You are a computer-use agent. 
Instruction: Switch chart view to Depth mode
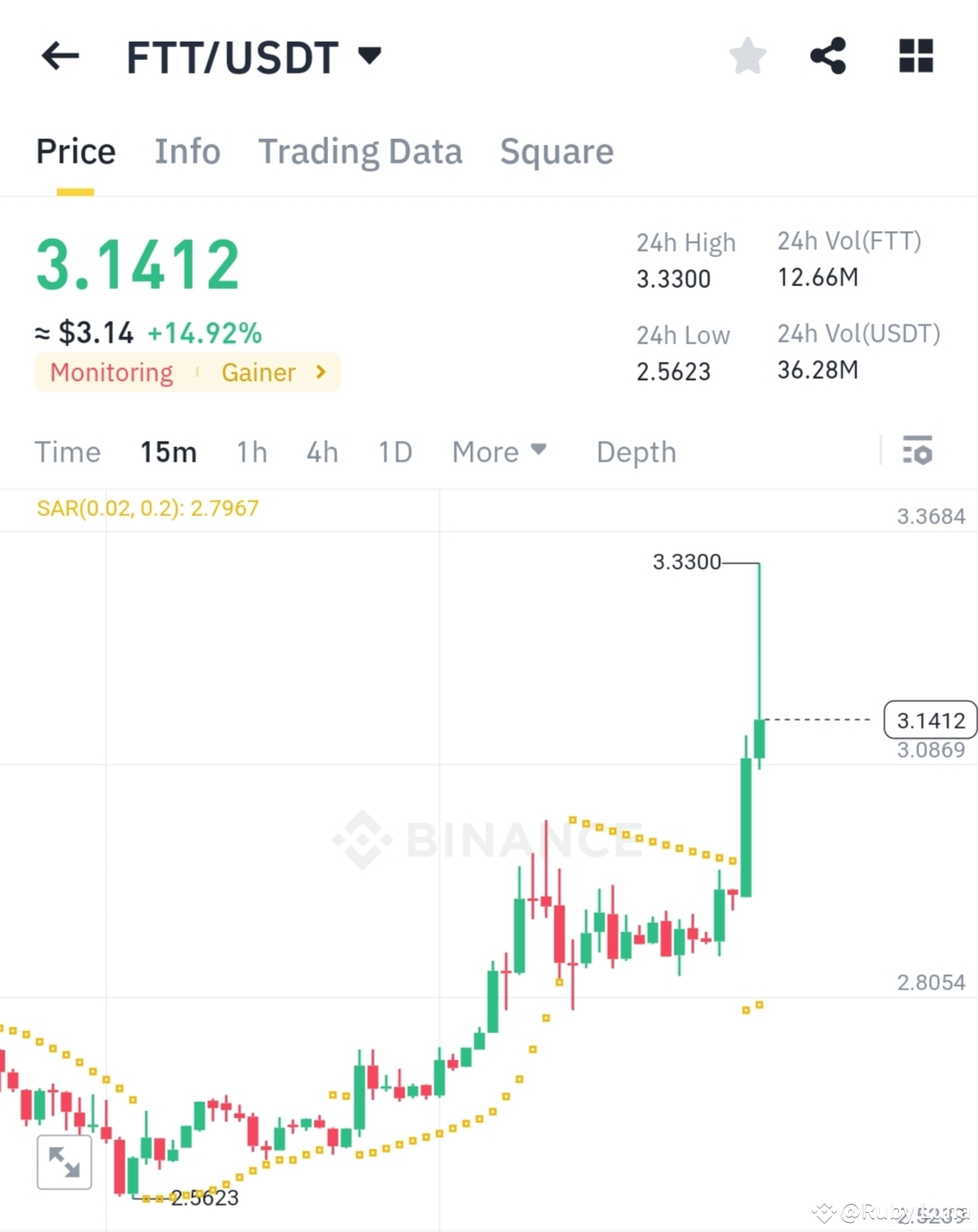[635, 452]
